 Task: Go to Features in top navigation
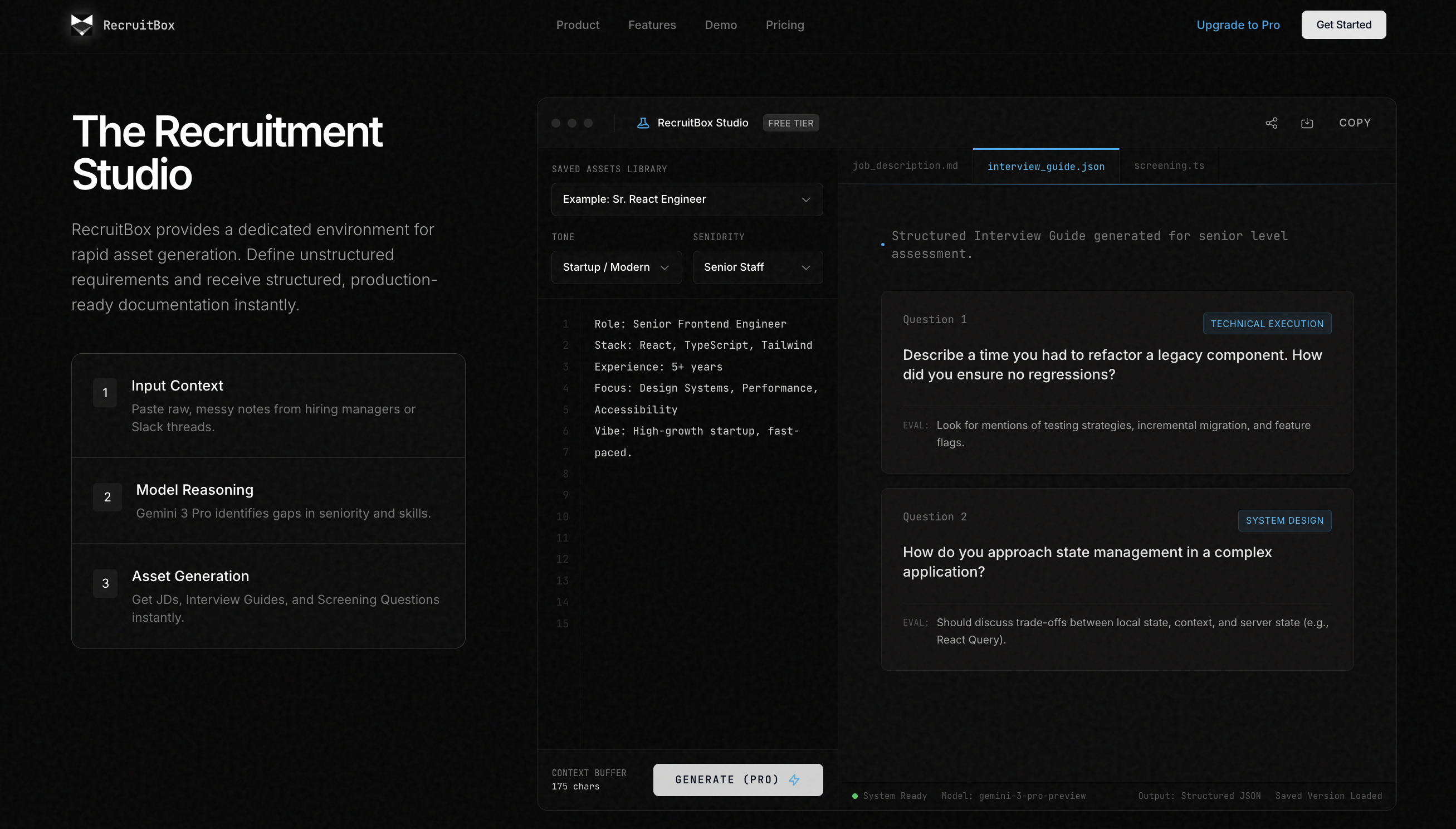pyautogui.click(x=652, y=25)
